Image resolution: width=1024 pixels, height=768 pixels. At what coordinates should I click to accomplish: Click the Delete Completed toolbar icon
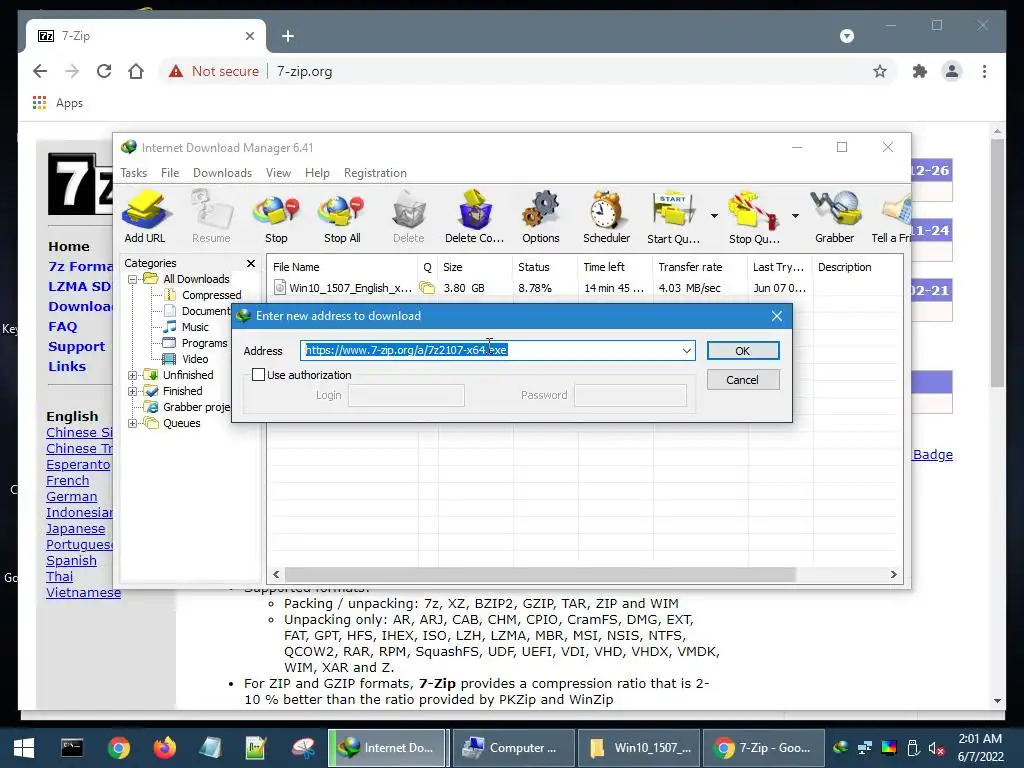[x=474, y=217]
